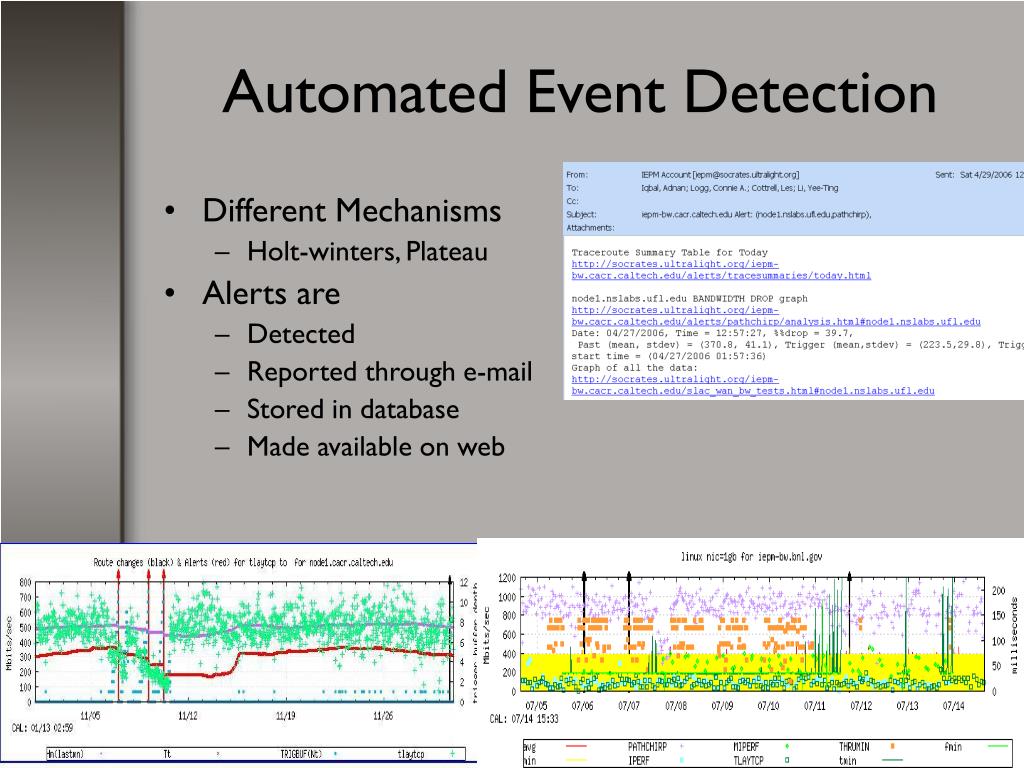This screenshot has height=768, width=1024.
Task: Click 'Traceroute Summary Table for Today' text
Action: [x=669, y=252]
